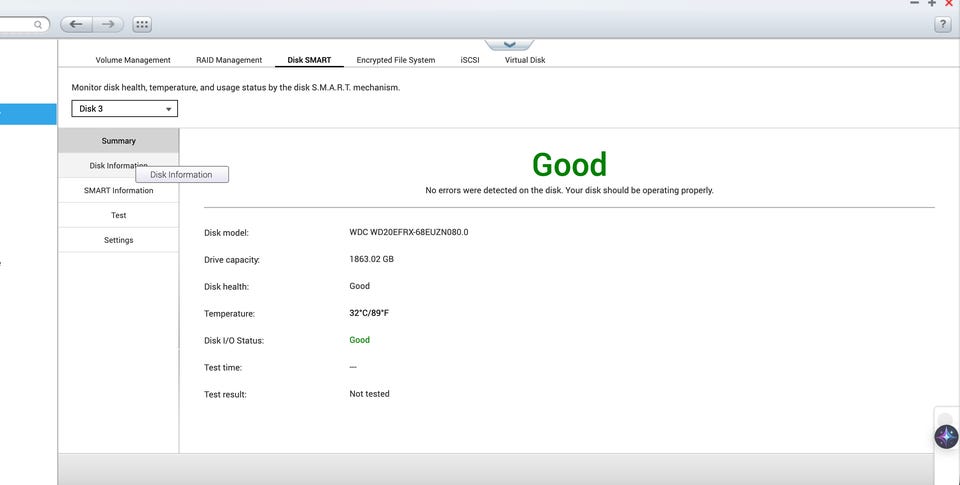Switch to RAID Management tab
This screenshot has width=960, height=485.
(x=229, y=60)
